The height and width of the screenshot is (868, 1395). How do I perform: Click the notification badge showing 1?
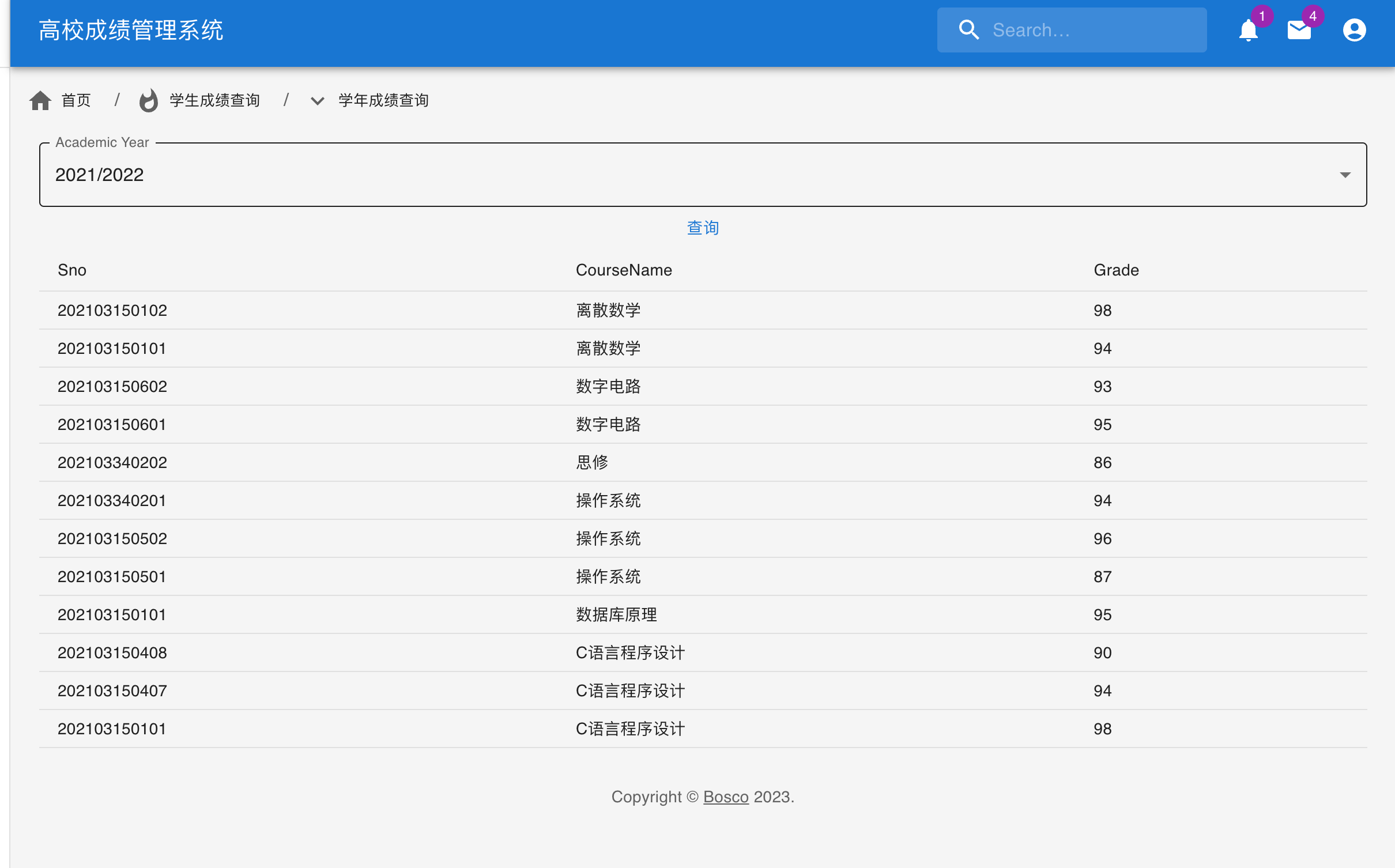pyautogui.click(x=1262, y=16)
